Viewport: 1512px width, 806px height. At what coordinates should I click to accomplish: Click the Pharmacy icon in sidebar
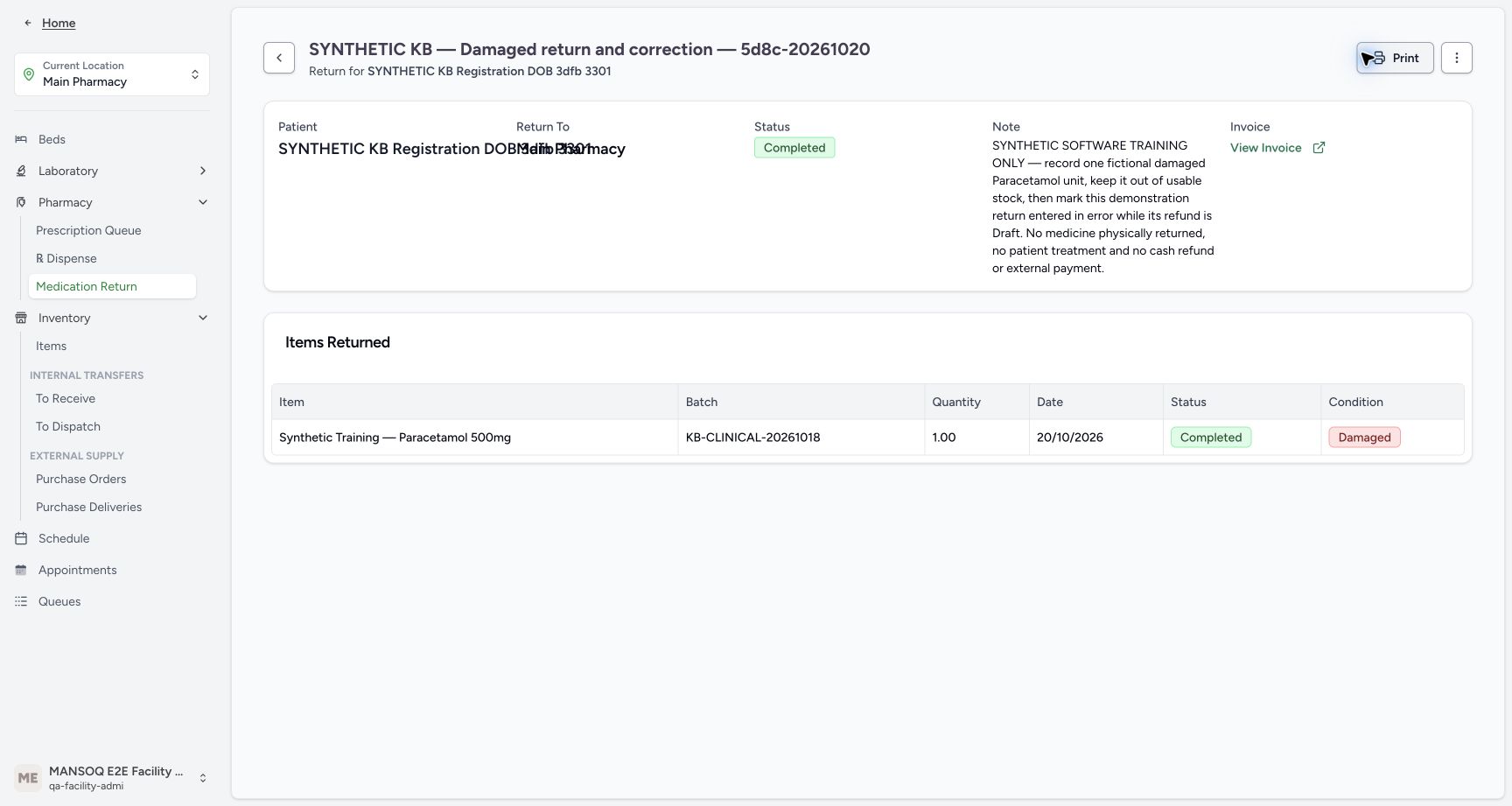21,202
